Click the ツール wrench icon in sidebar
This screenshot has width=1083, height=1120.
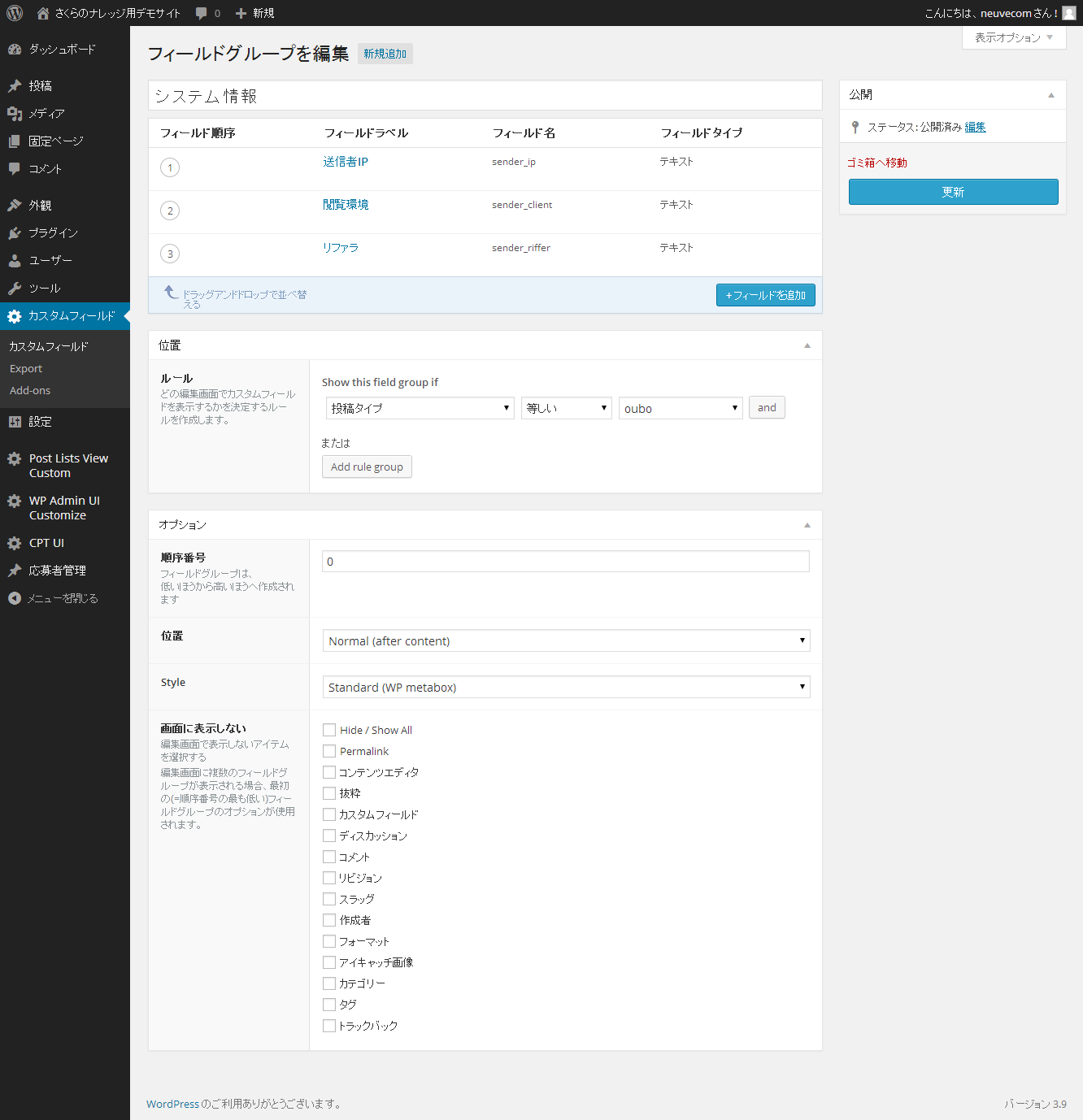15,289
